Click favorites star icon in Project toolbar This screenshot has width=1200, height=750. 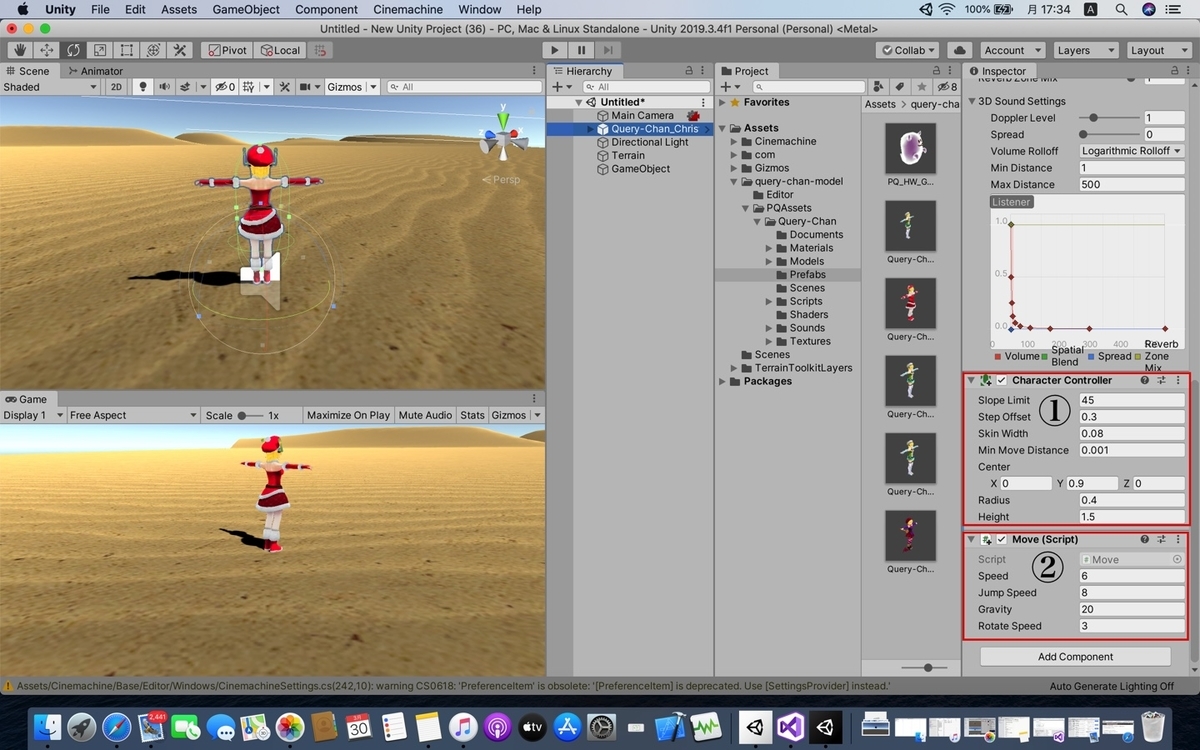922,87
